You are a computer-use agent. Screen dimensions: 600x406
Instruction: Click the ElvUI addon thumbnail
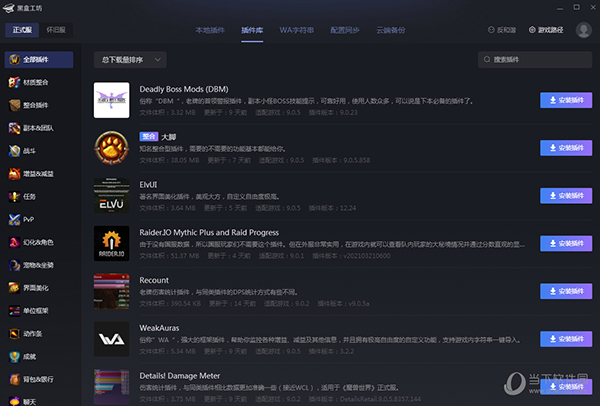pyautogui.click(x=111, y=196)
